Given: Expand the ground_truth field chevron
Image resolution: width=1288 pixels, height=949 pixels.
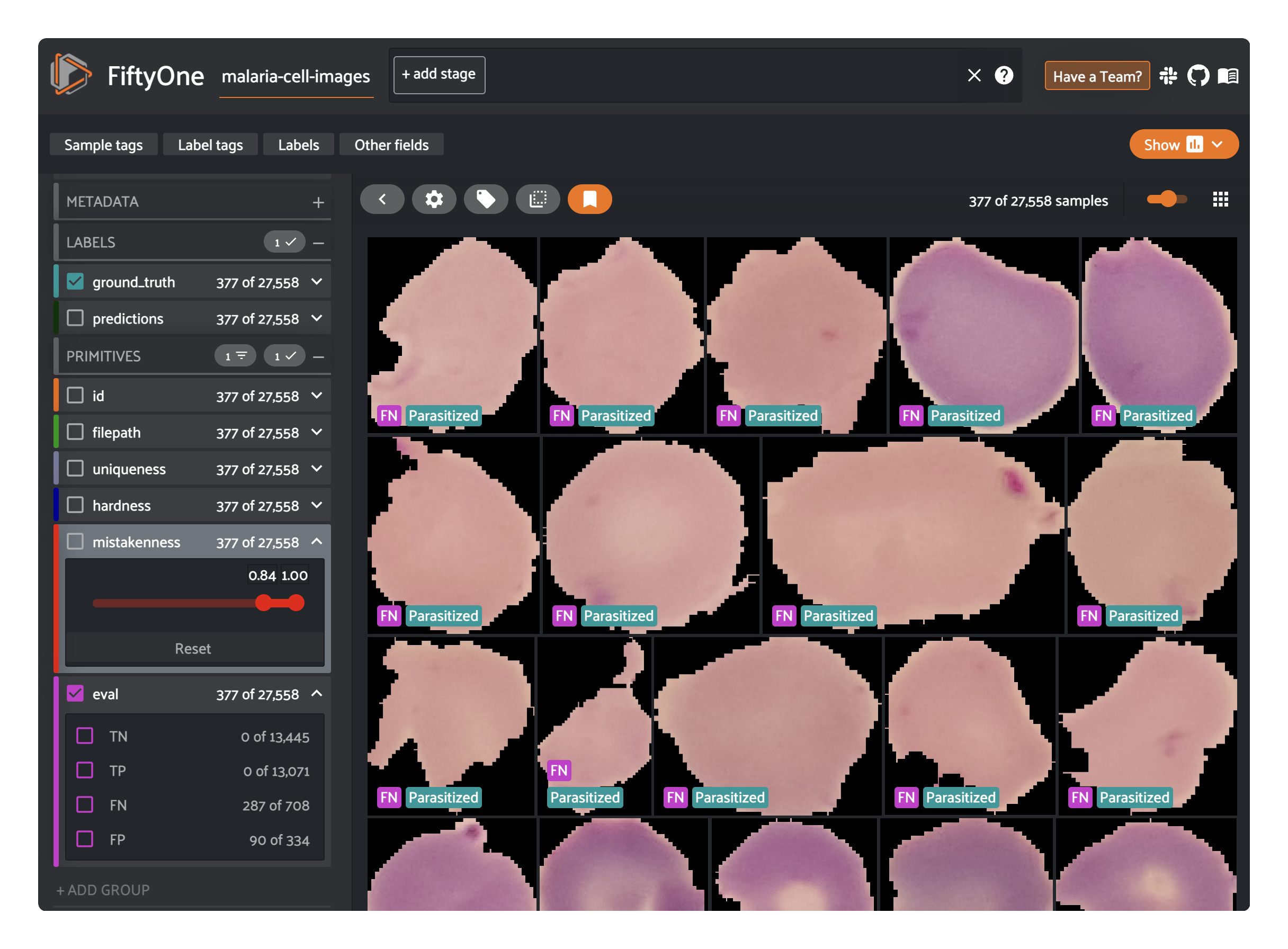Looking at the screenshot, I should (x=317, y=282).
